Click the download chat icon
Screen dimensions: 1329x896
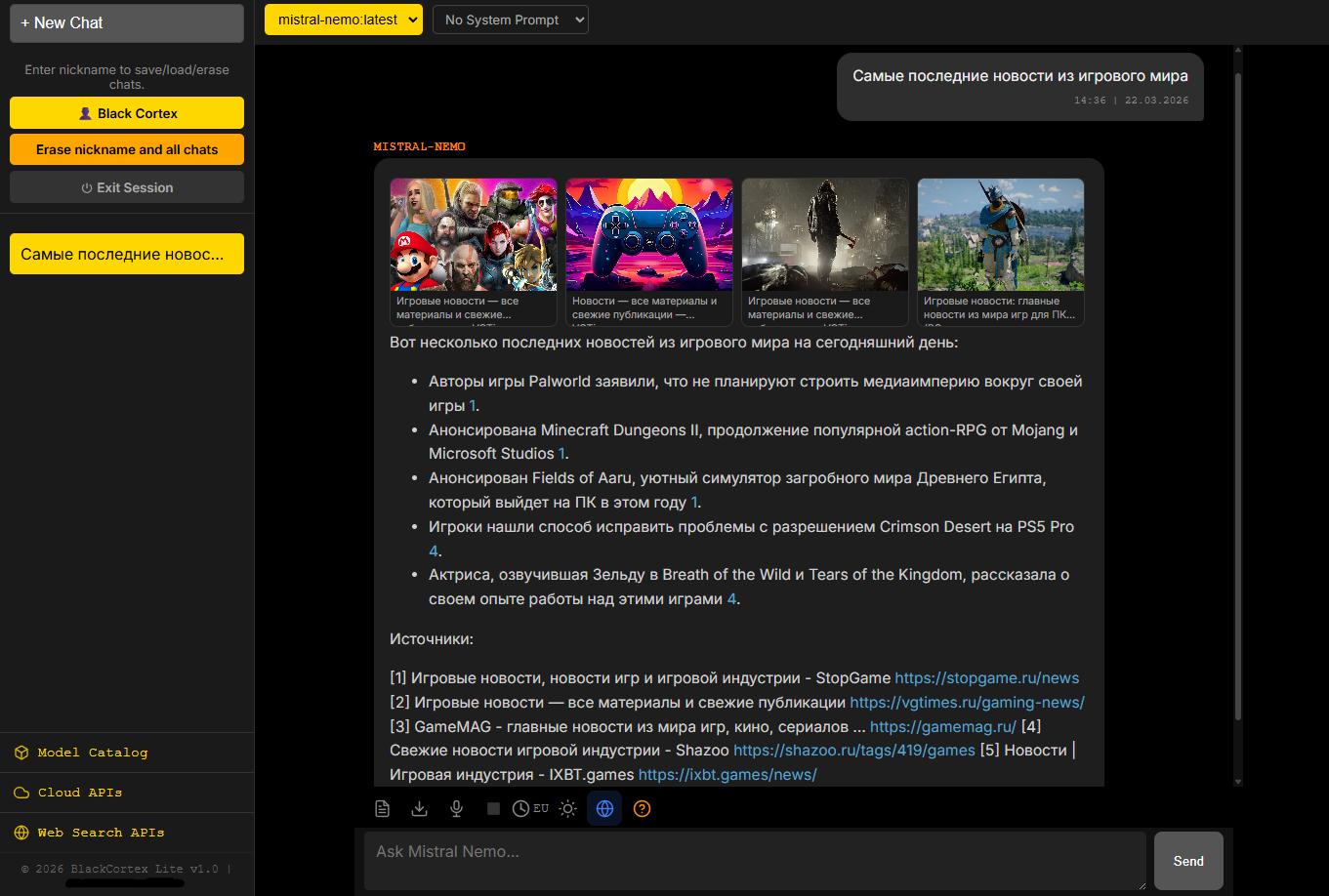pos(419,808)
